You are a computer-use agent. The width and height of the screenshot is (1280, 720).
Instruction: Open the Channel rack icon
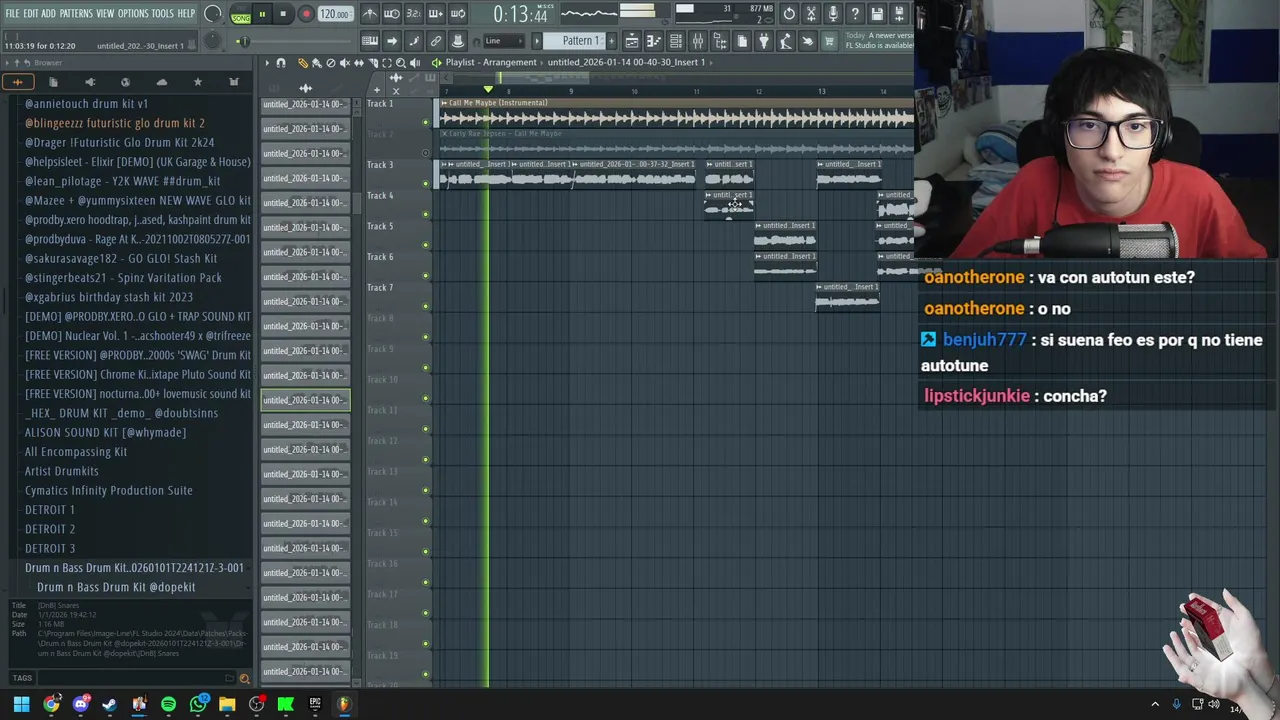676,41
